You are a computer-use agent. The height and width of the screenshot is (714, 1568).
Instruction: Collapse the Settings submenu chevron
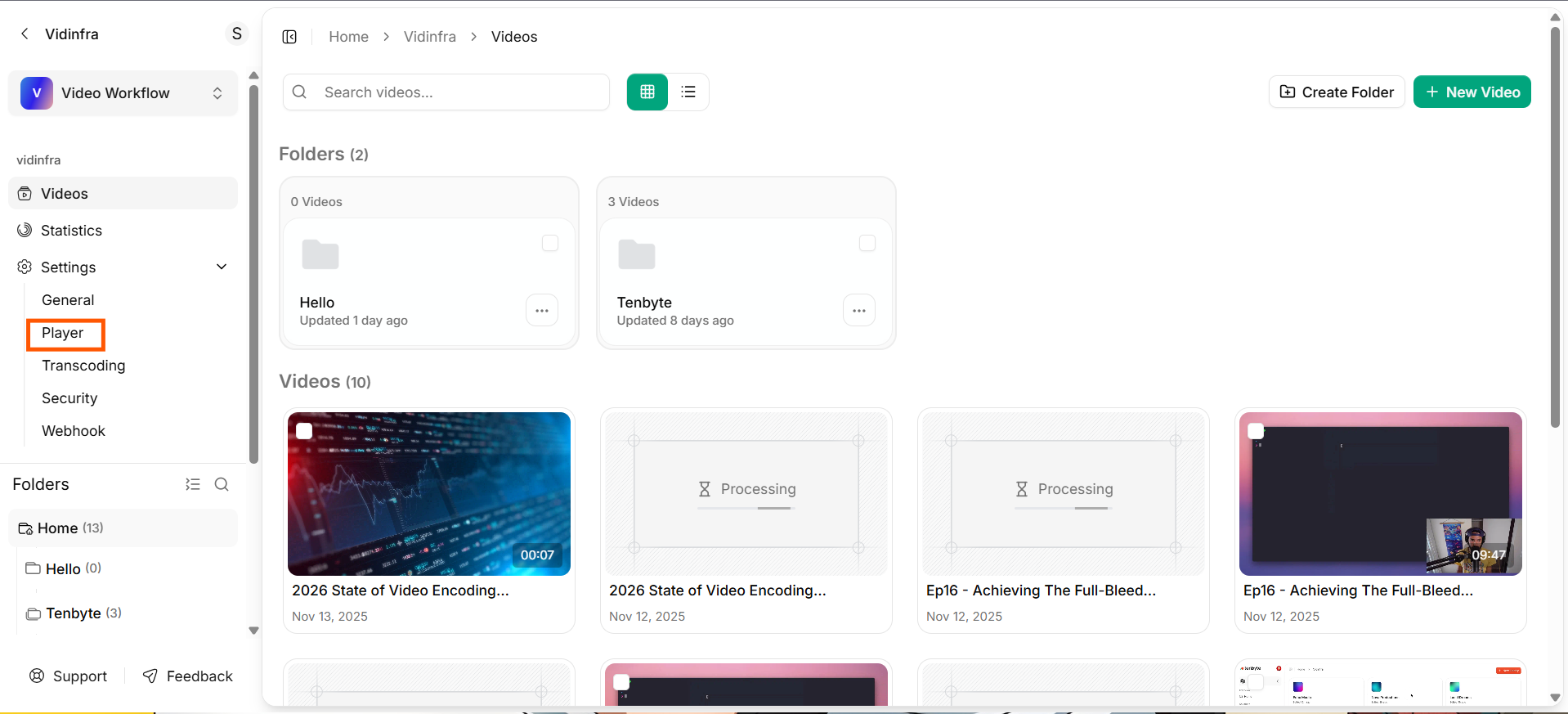(x=222, y=267)
